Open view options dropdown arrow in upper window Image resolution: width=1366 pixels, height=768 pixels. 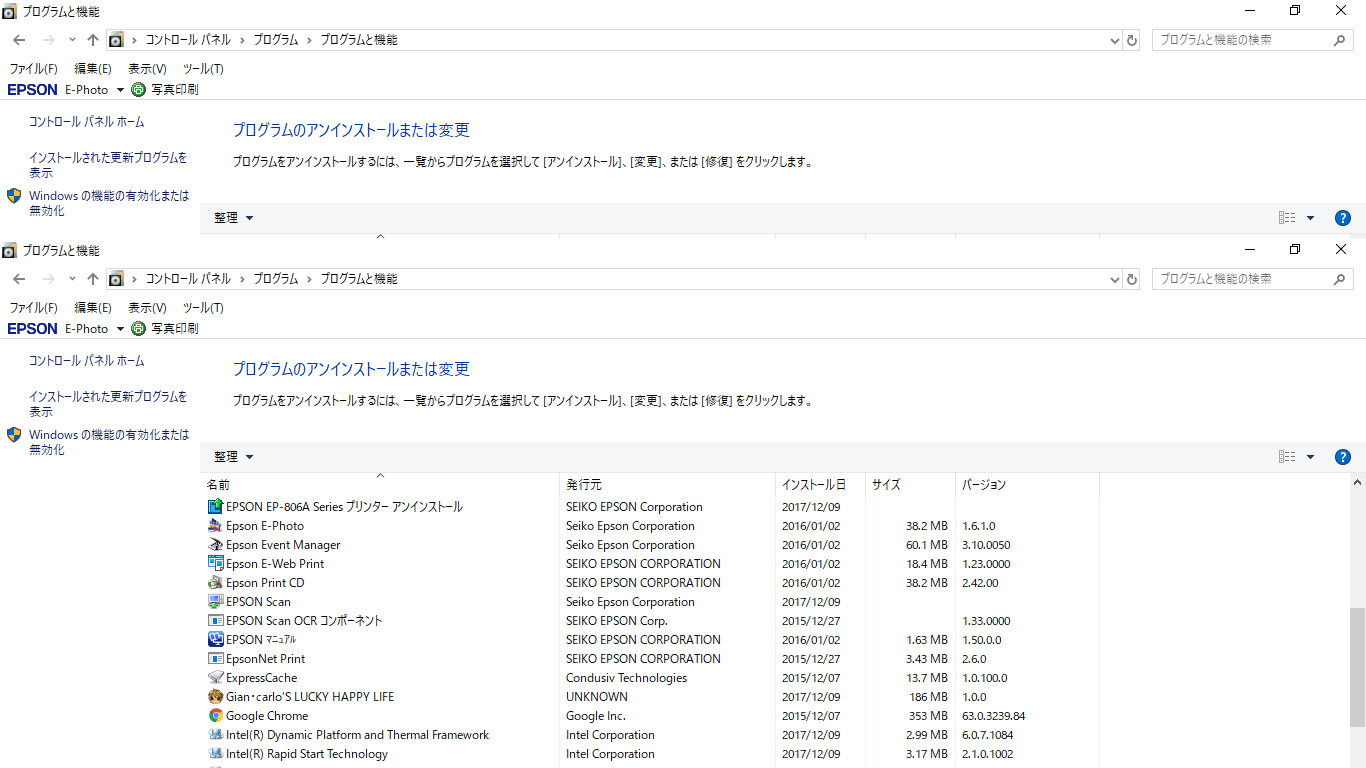click(x=1310, y=218)
